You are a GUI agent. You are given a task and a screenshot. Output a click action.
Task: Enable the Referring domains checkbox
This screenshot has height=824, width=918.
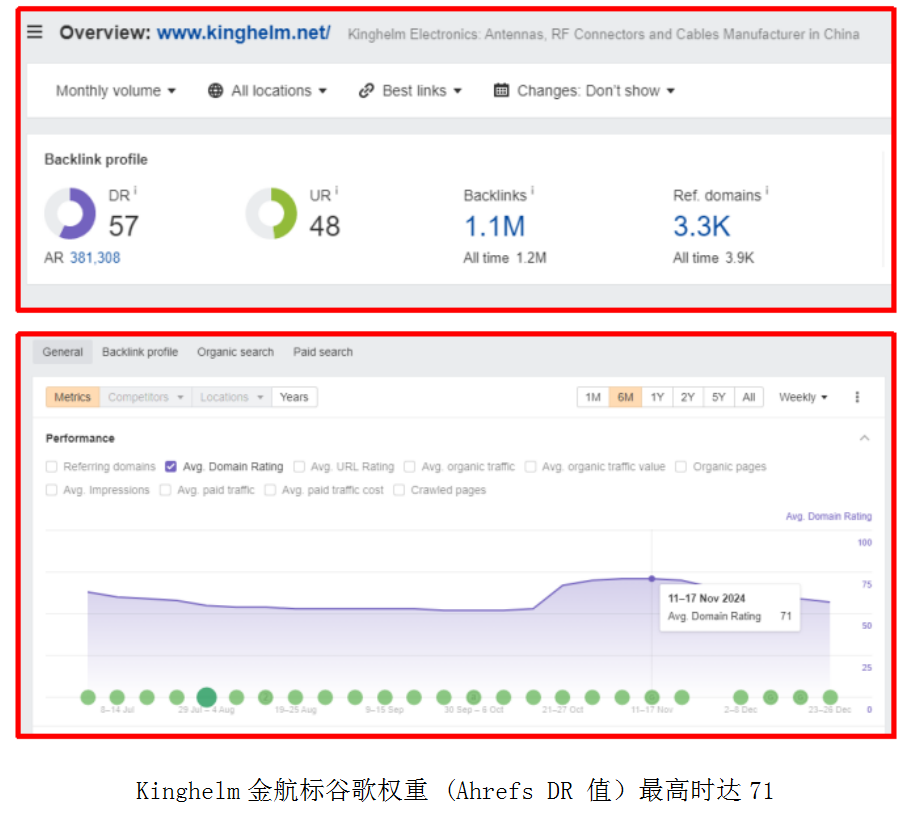(x=52, y=467)
